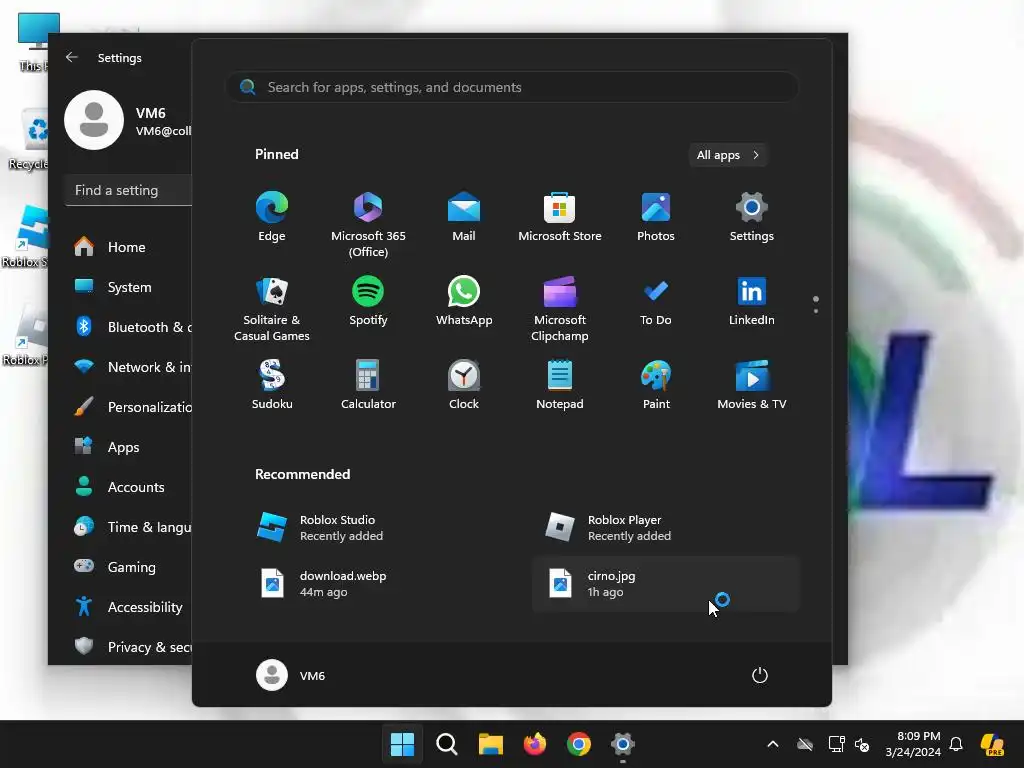This screenshot has height=768, width=1024.
Task: Open the Calculator app
Action: coord(368,385)
